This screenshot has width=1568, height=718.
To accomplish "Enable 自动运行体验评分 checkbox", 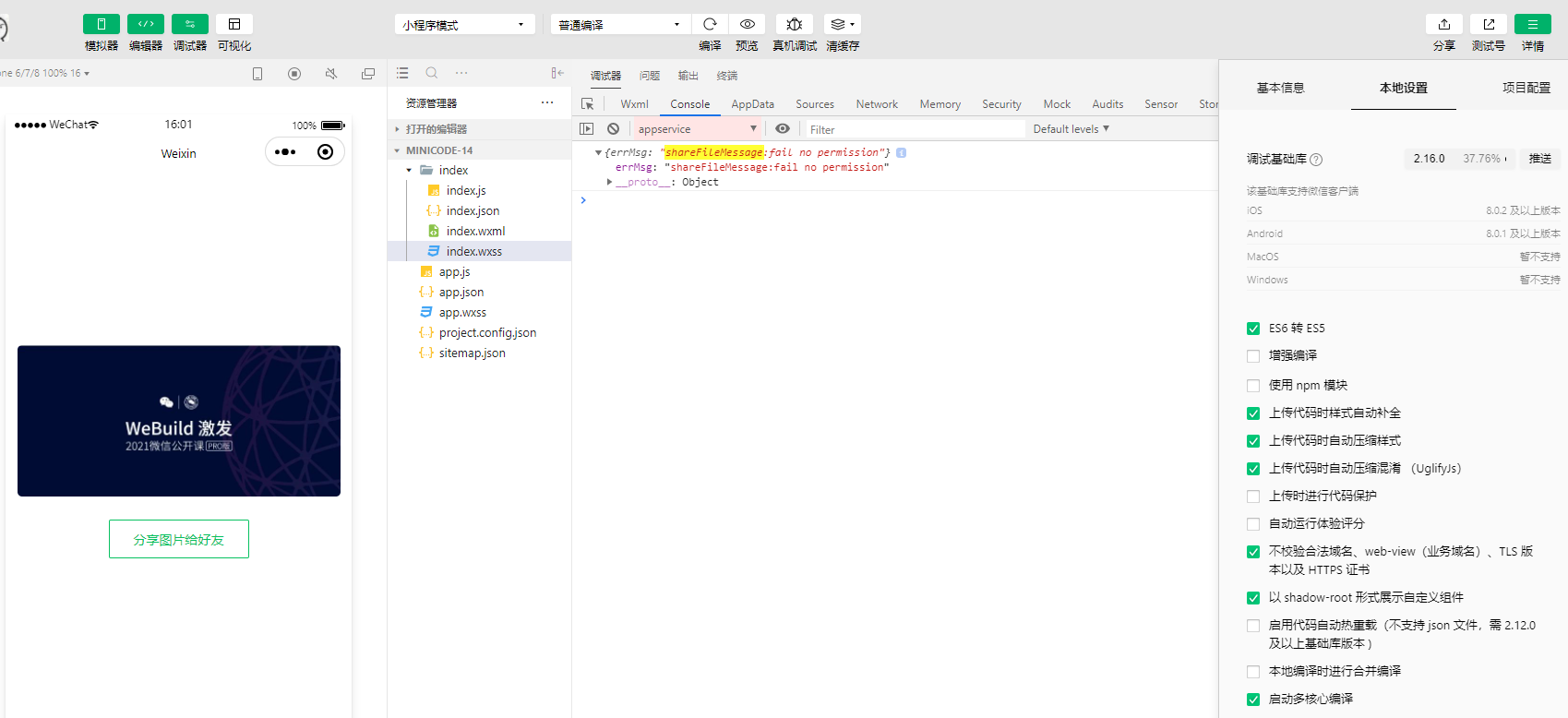I will [1253, 524].
